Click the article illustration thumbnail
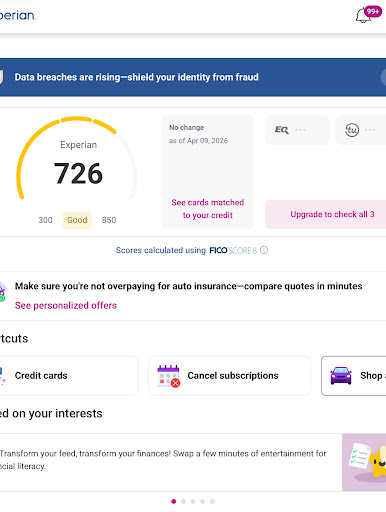Viewport: 386px width, 512px height. tap(364, 462)
